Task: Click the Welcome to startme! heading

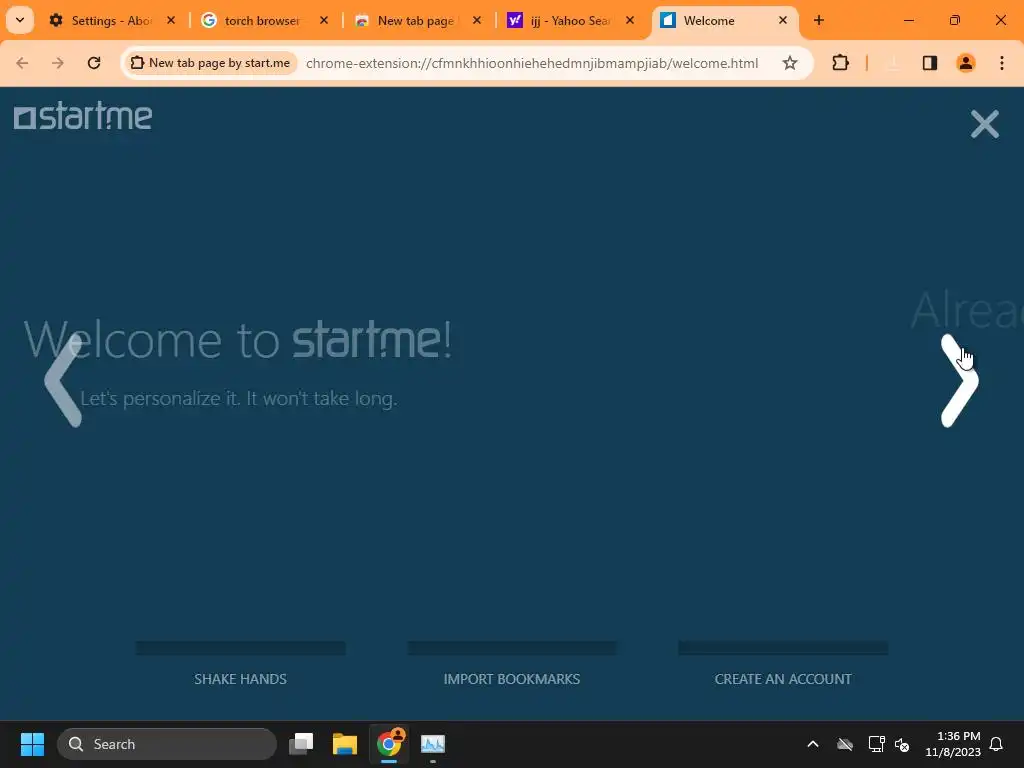Action: [x=238, y=340]
